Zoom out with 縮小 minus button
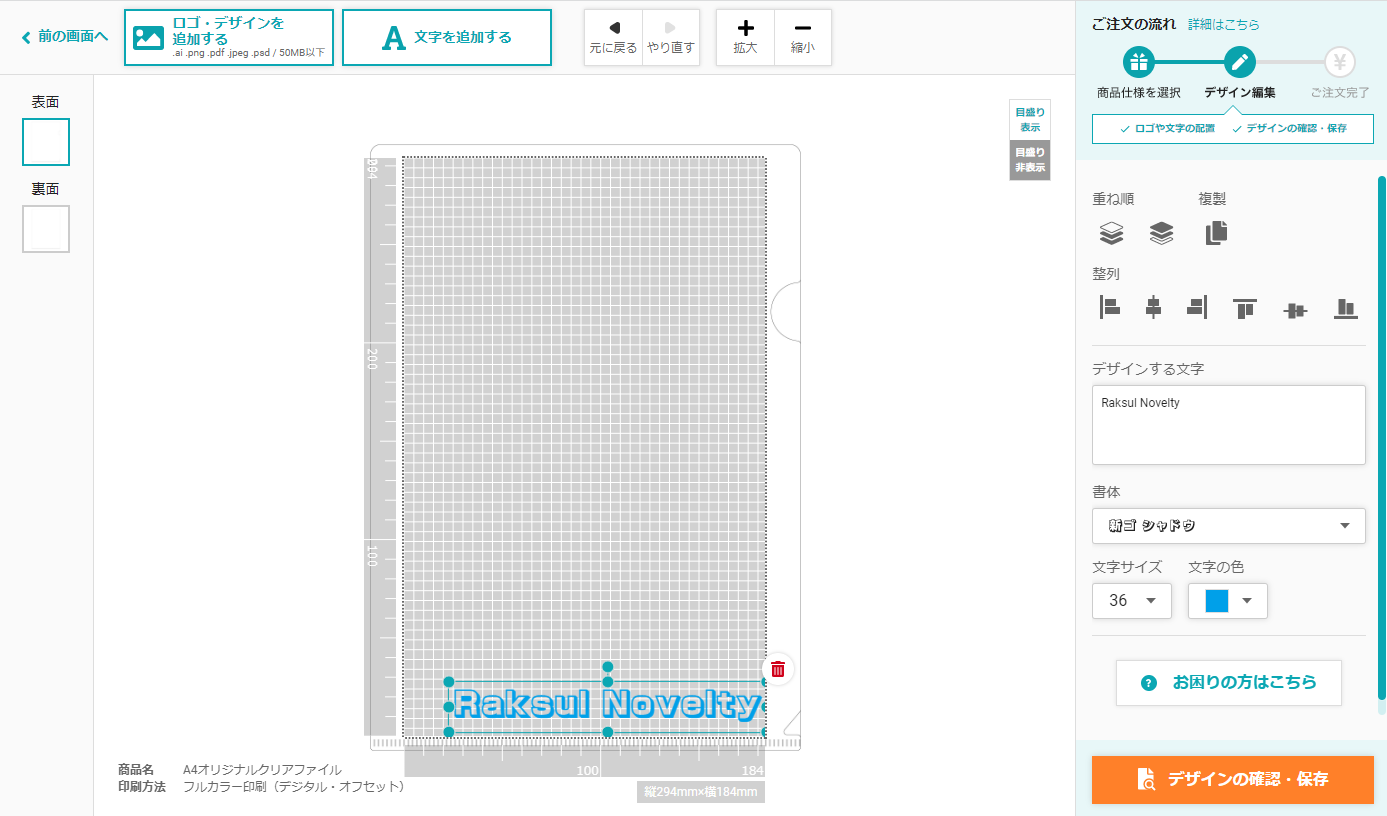This screenshot has height=816, width=1387. click(x=803, y=38)
